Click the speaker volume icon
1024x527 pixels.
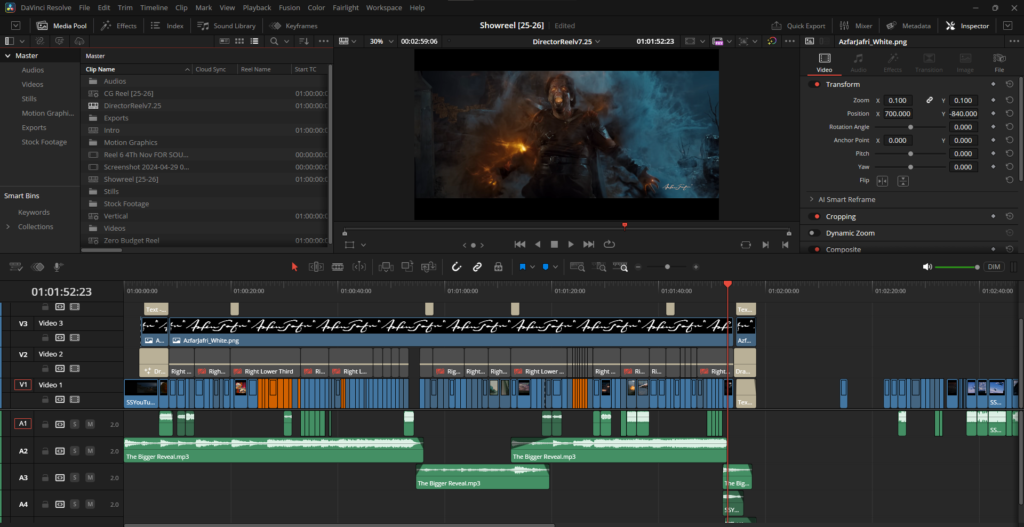[x=927, y=267]
